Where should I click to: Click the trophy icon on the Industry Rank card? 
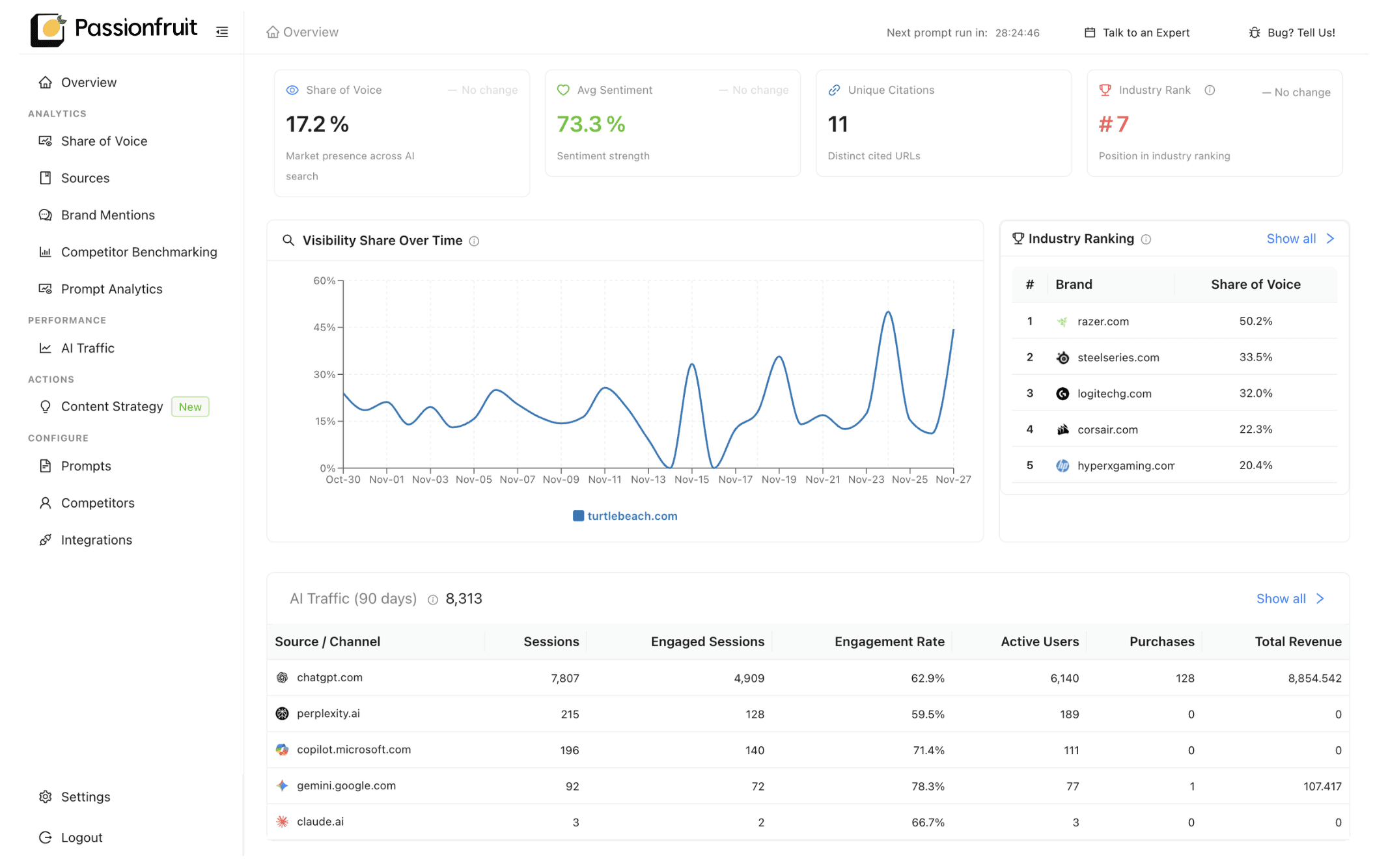pos(1105,90)
